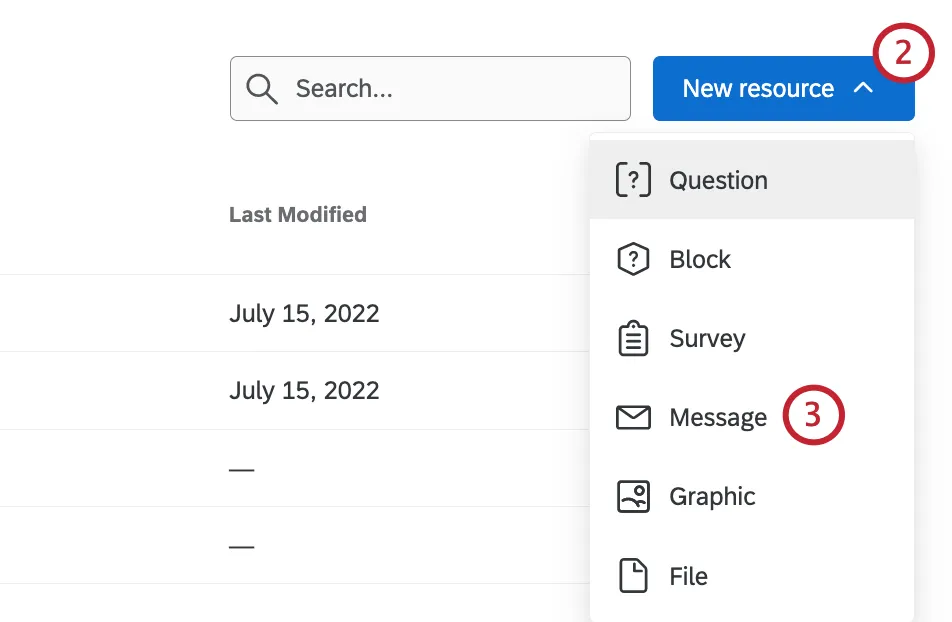Choose Message from the dropdown menu
952x622 pixels.
(x=716, y=417)
